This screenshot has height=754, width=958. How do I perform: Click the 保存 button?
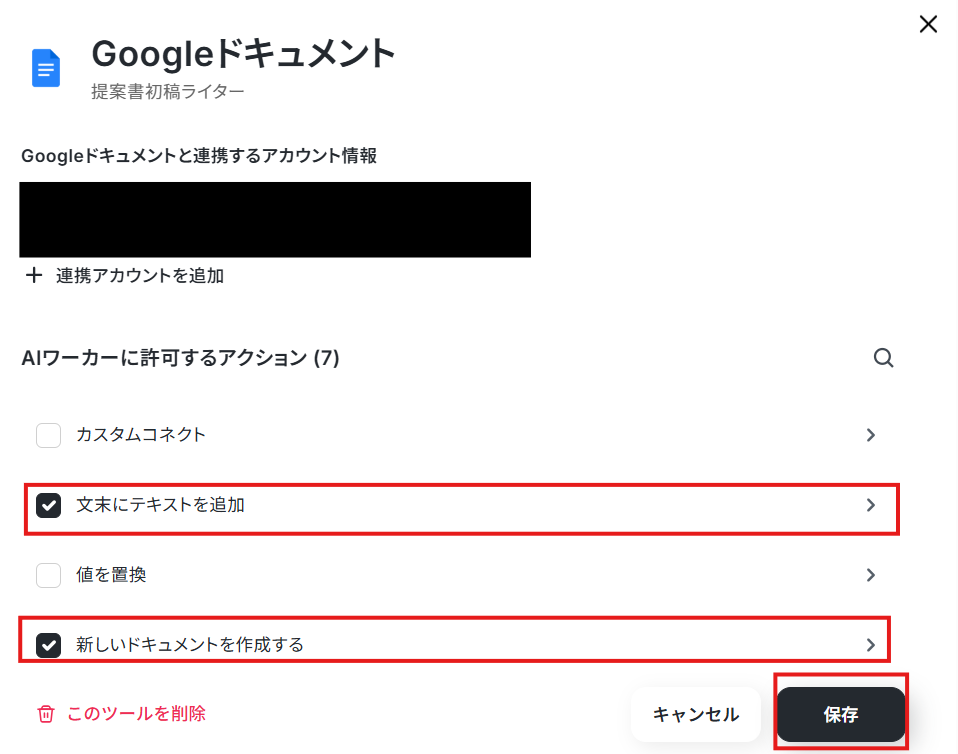(841, 714)
